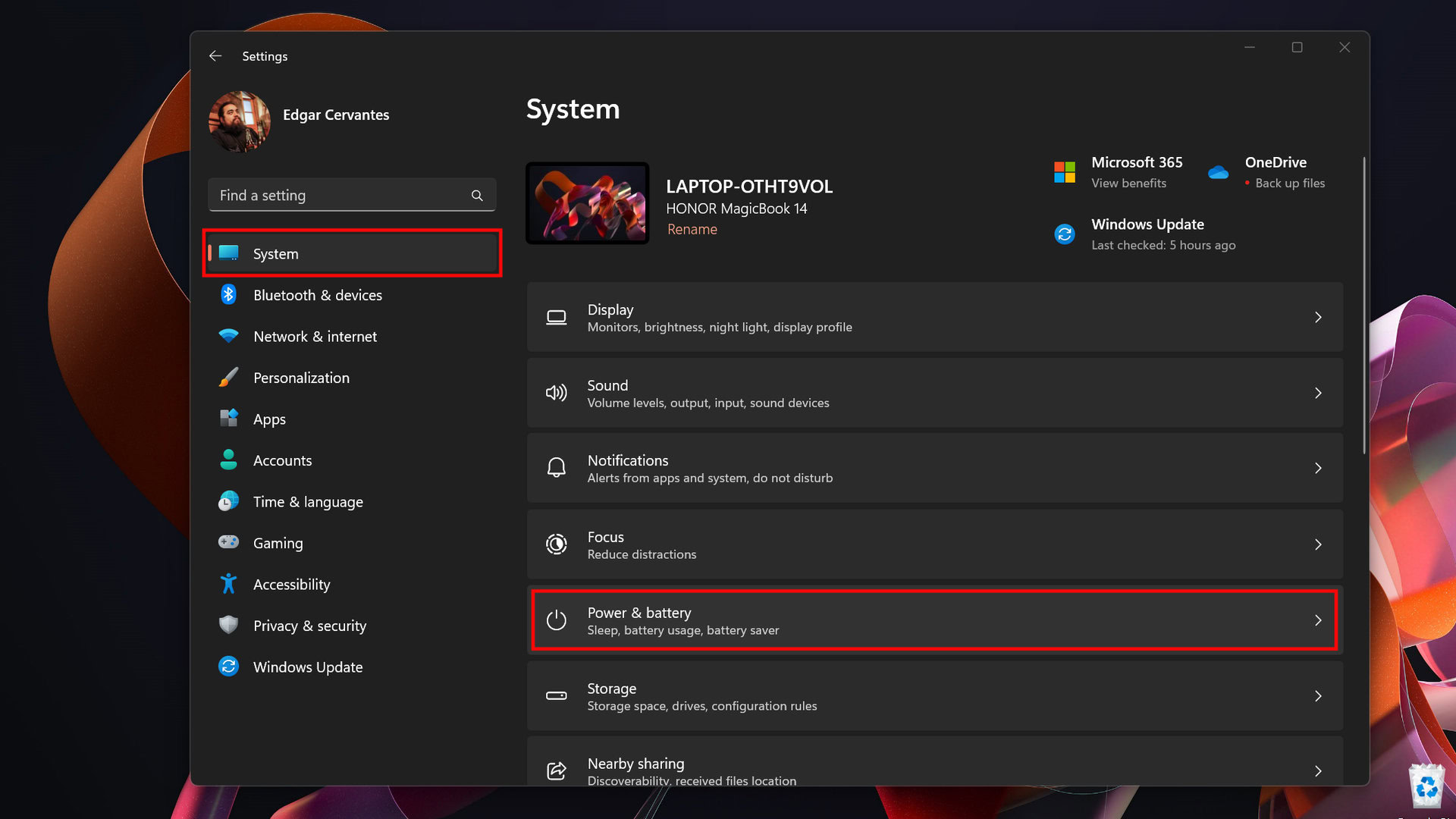The image size is (1456, 819).
Task: Click the OneDrive cloud icon
Action: coord(1219,173)
